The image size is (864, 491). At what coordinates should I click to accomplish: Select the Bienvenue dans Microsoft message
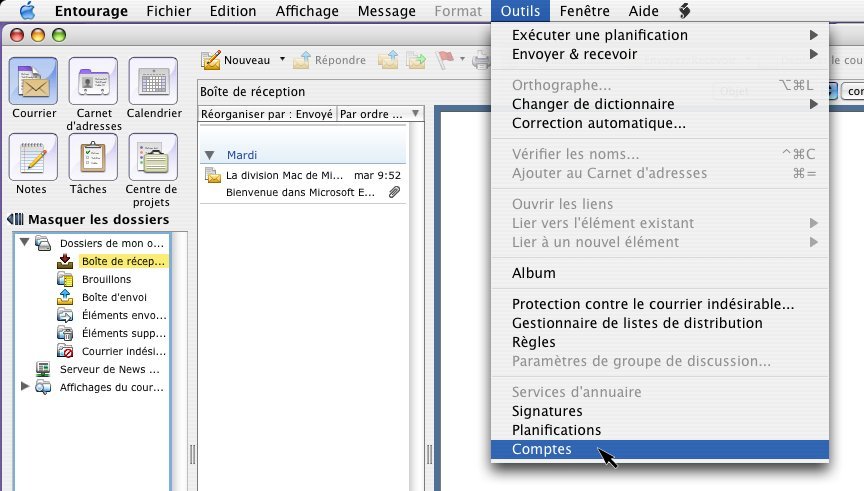click(303, 184)
